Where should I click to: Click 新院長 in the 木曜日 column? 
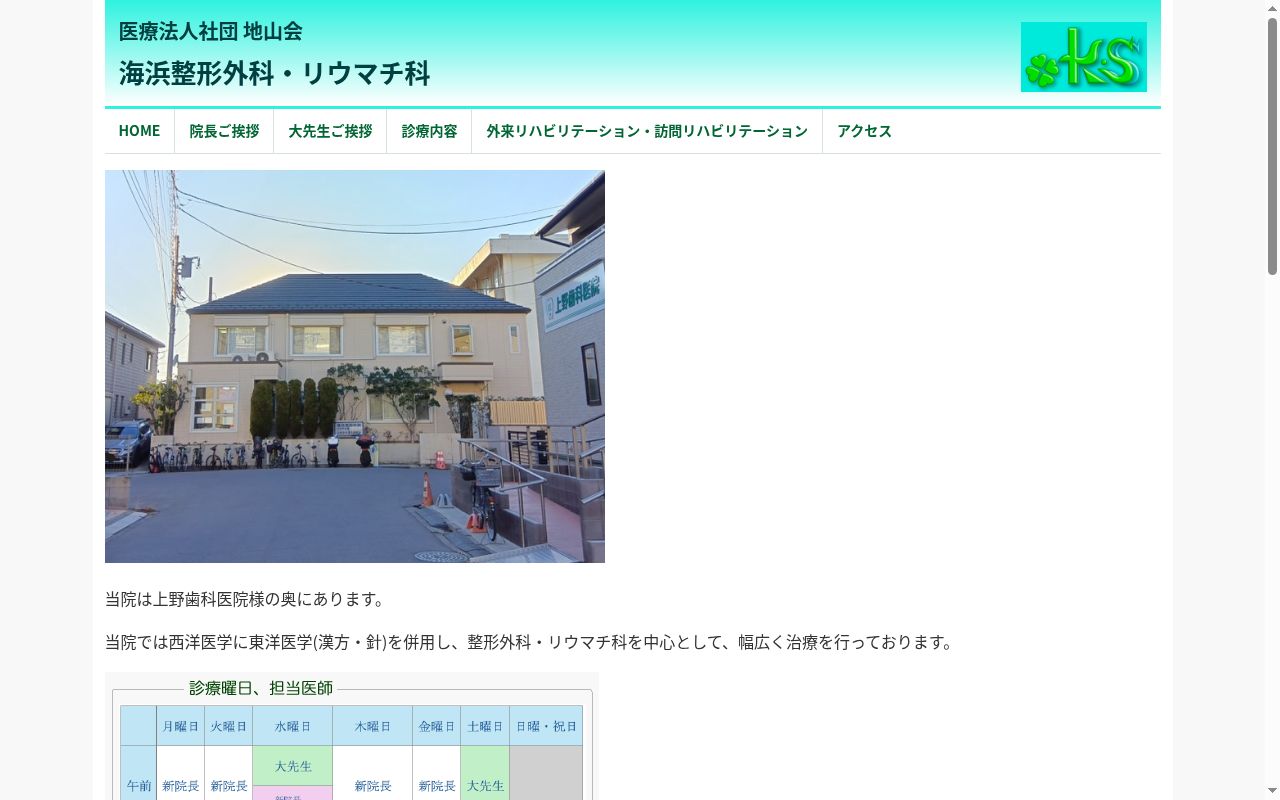[373, 786]
